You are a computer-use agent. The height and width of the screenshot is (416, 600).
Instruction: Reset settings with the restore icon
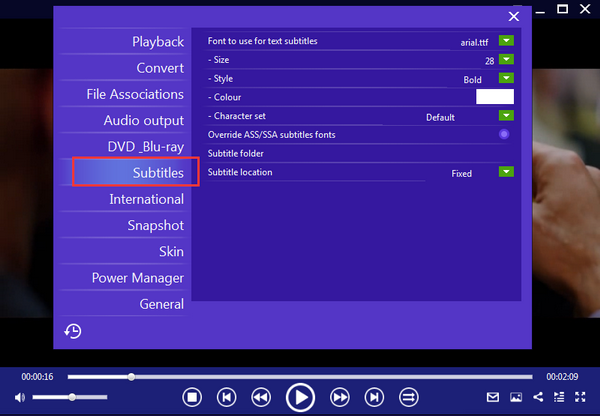73,332
